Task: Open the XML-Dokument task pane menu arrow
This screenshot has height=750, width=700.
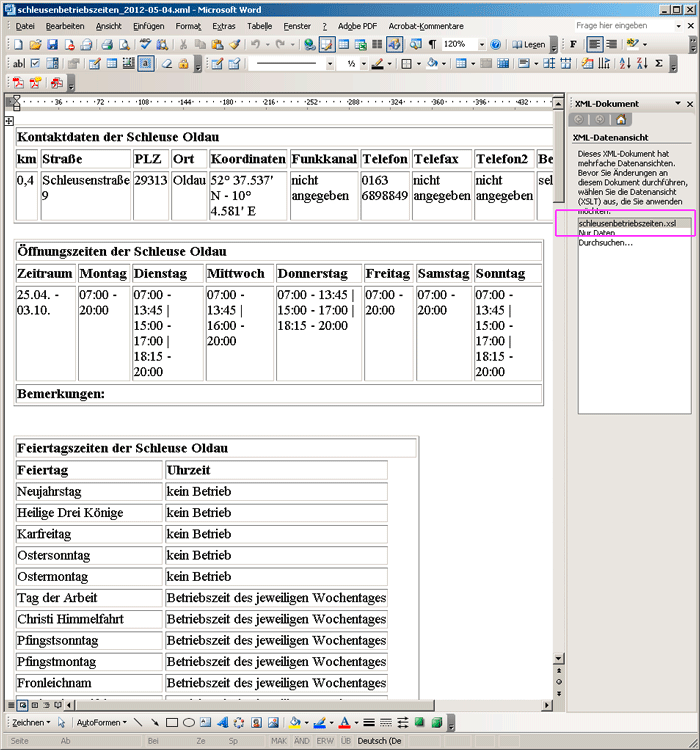Action: click(x=678, y=103)
